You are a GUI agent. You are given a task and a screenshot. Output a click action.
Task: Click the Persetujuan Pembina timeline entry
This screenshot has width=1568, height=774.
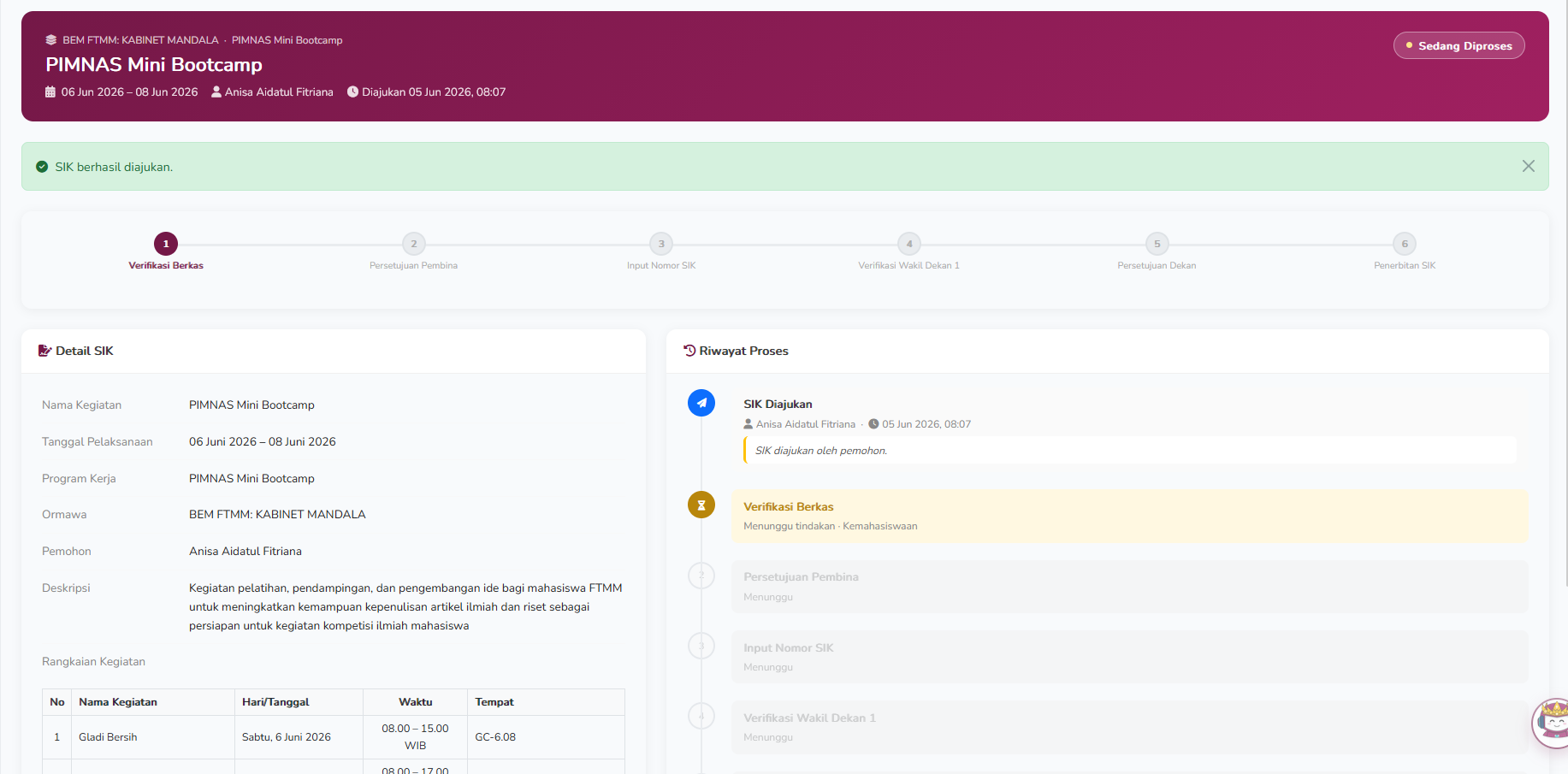(x=1129, y=587)
